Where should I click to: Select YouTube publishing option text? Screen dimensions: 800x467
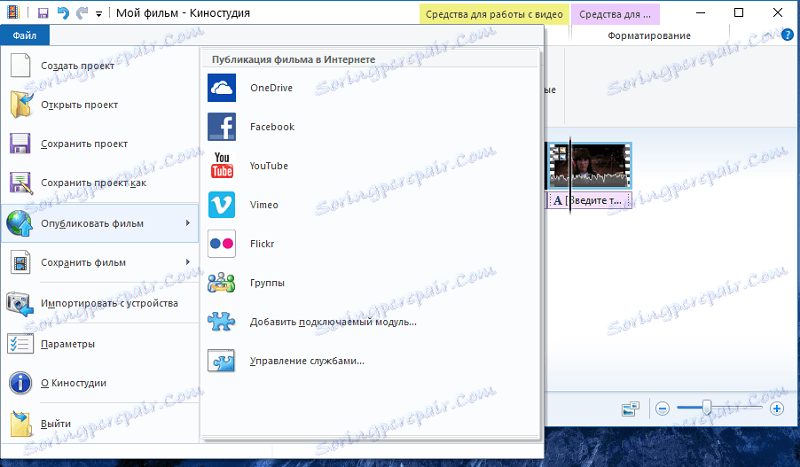pyautogui.click(x=268, y=166)
